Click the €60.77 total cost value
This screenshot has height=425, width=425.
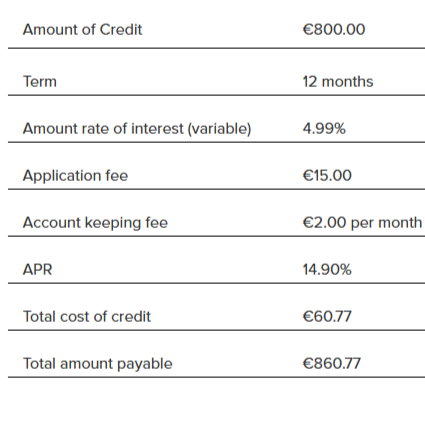pos(327,317)
